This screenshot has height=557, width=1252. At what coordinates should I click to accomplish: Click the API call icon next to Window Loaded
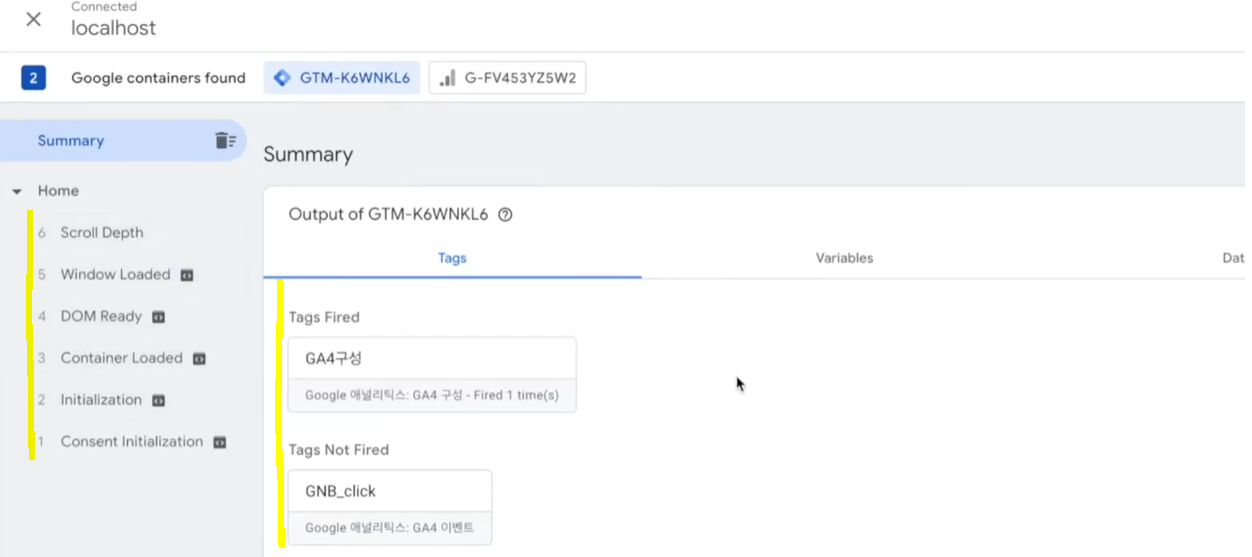tap(187, 275)
